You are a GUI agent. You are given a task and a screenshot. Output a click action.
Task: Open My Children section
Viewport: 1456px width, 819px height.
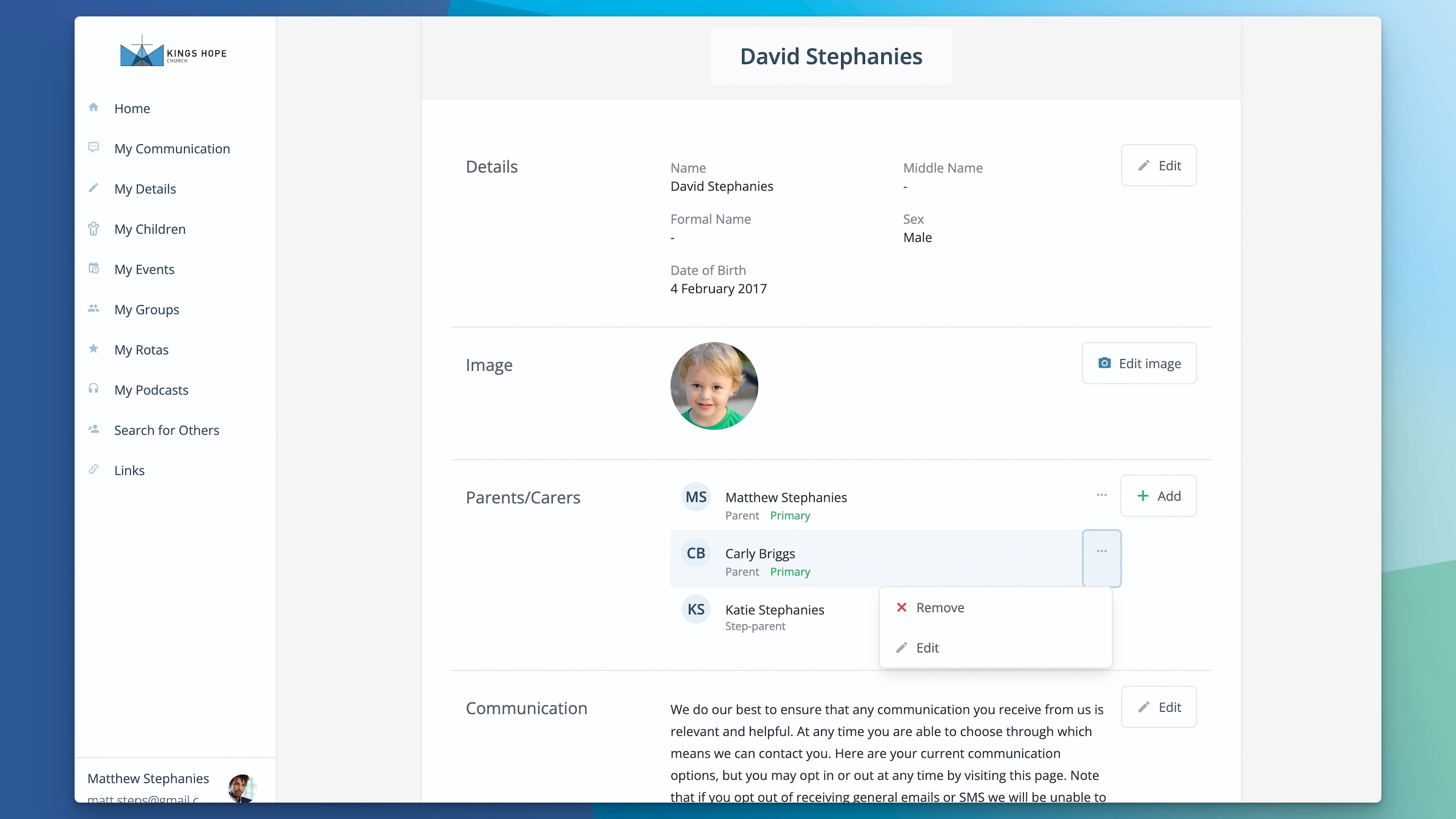pyautogui.click(x=150, y=229)
